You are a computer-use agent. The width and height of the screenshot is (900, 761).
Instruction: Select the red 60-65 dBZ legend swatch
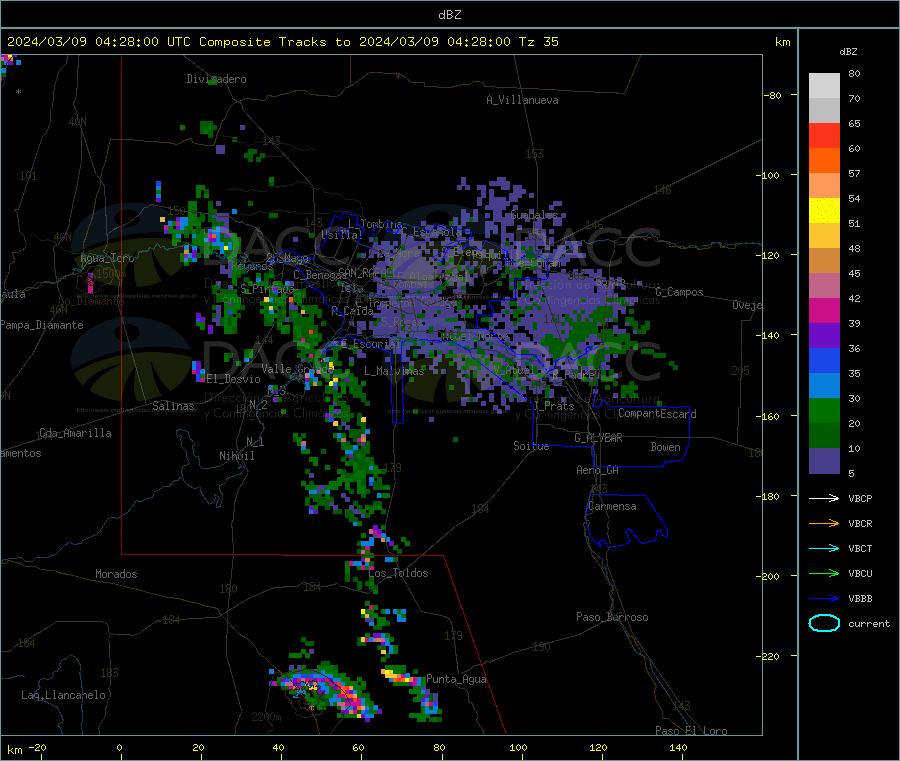(x=824, y=135)
